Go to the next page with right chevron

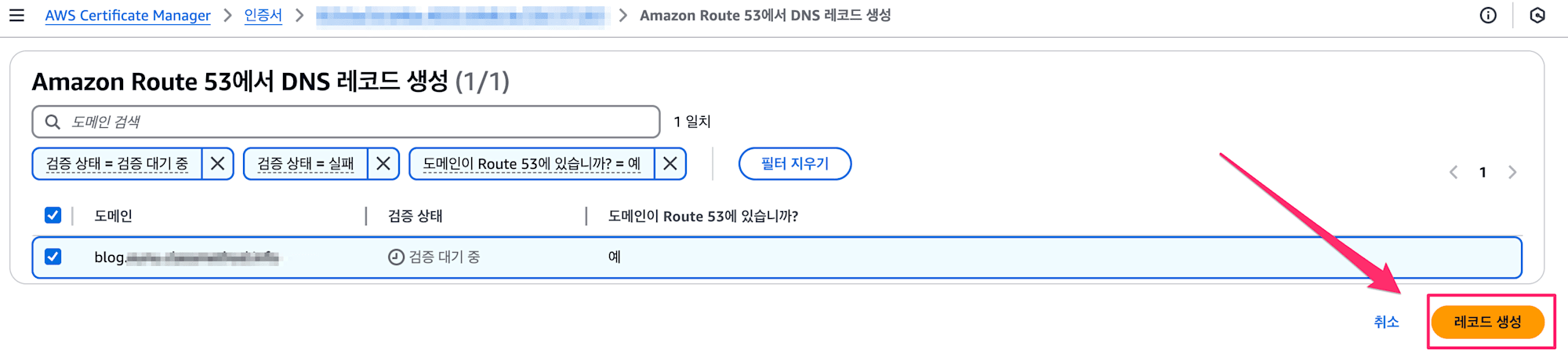(x=1512, y=172)
